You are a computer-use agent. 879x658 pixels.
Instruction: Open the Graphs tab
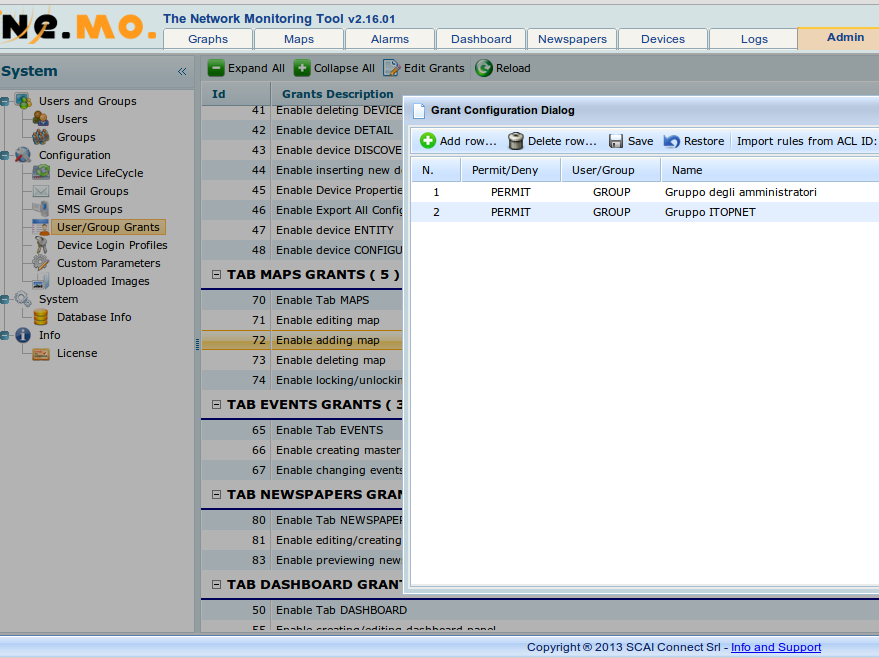(x=208, y=39)
